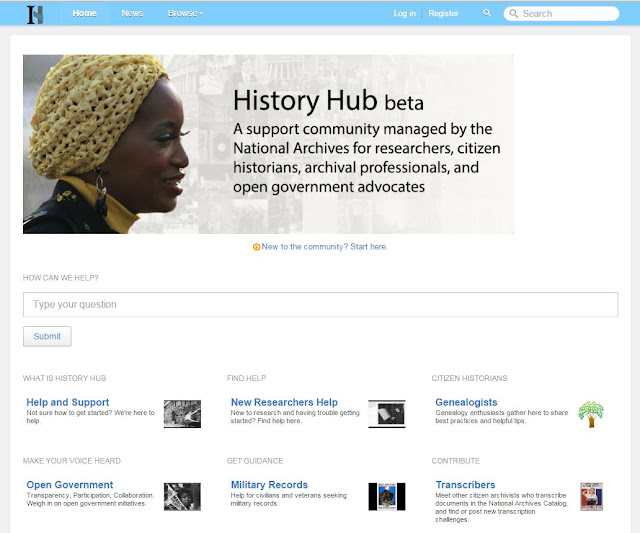Click the 'FIND HELP' heading text

pos(246,378)
